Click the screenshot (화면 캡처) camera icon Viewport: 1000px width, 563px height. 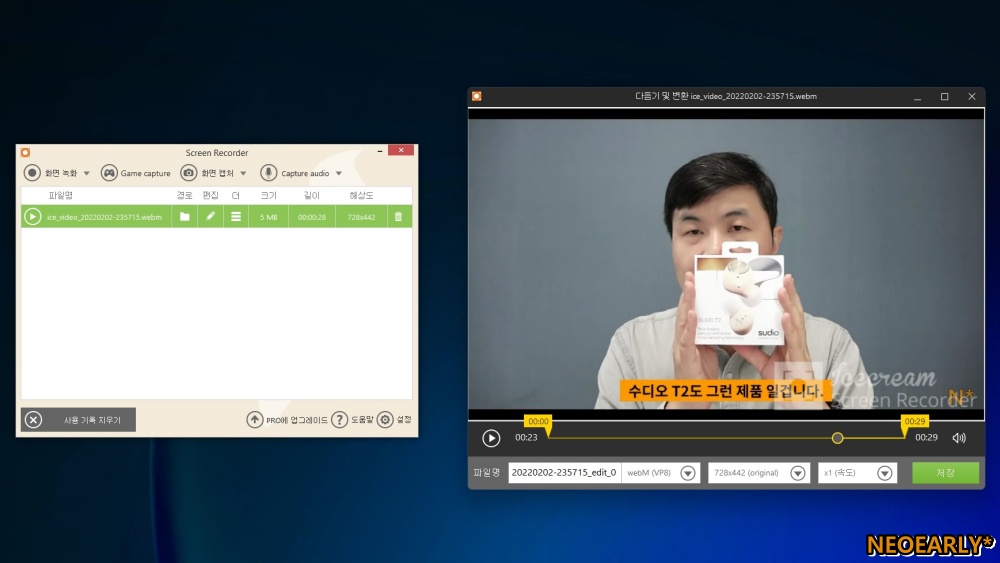pyautogui.click(x=188, y=173)
